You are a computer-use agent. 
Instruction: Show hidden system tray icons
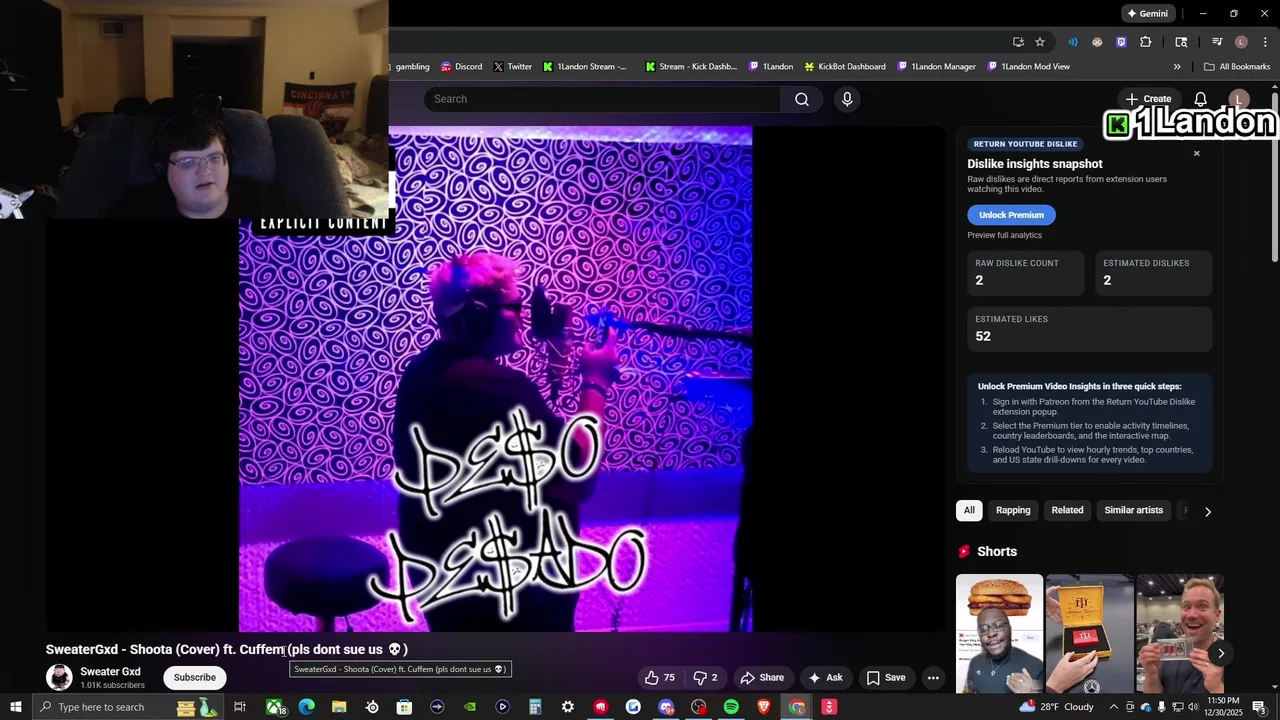pos(1113,707)
